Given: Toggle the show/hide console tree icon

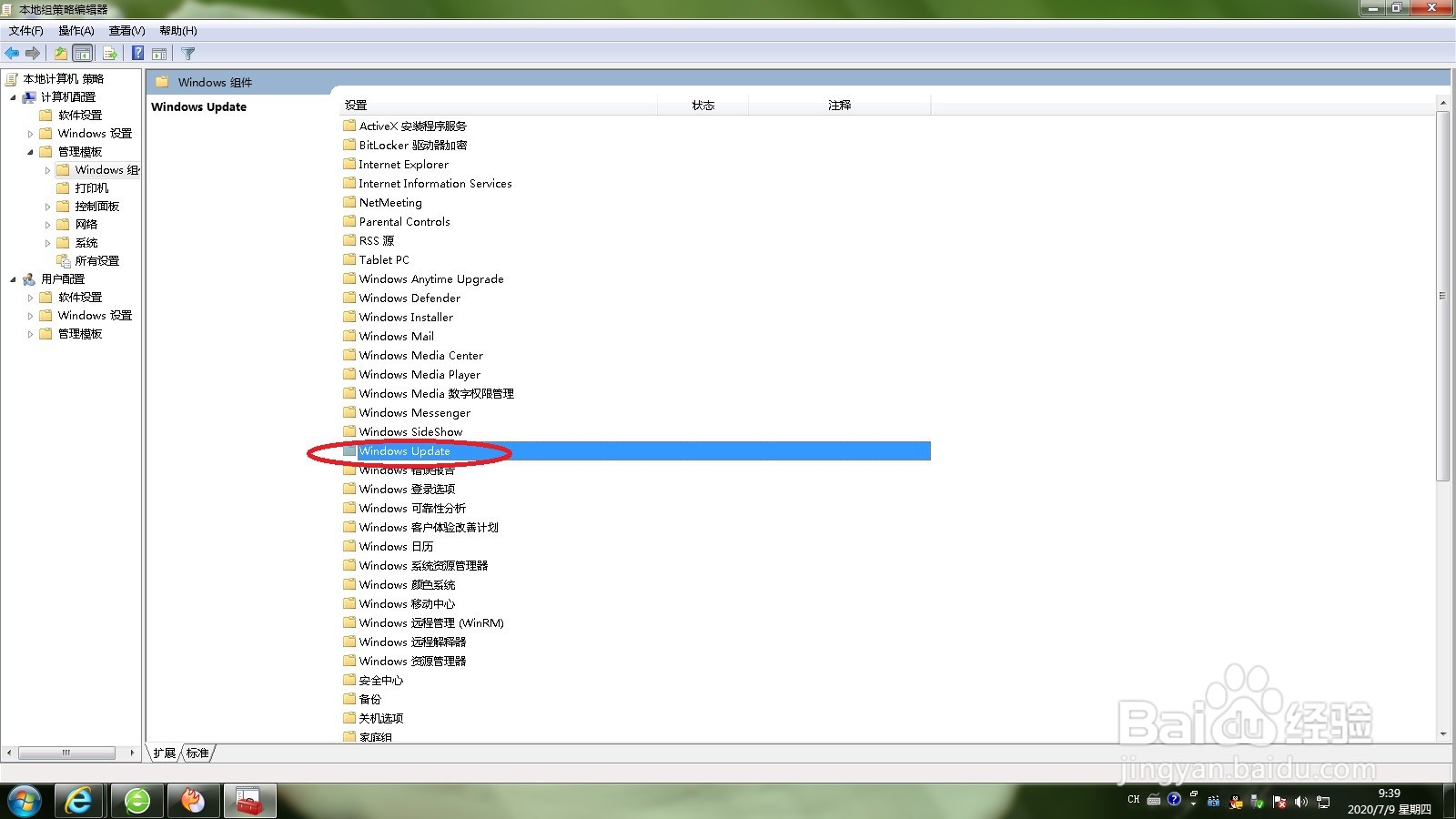Looking at the screenshot, I should (x=83, y=54).
